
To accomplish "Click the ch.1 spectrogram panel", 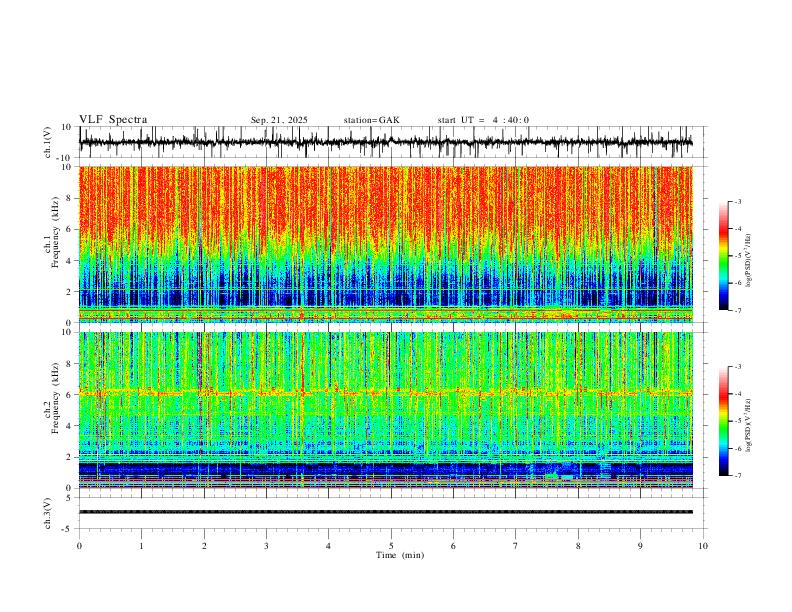I will [386, 244].
